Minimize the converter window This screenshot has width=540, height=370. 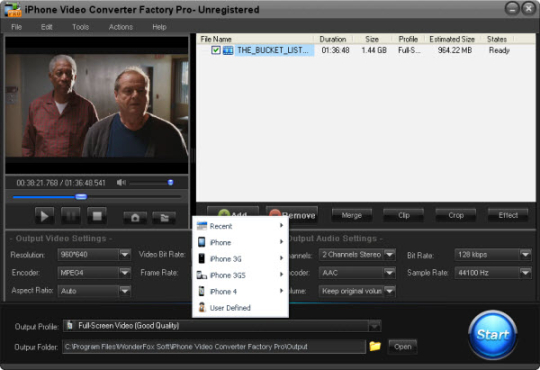pyautogui.click(x=512, y=9)
